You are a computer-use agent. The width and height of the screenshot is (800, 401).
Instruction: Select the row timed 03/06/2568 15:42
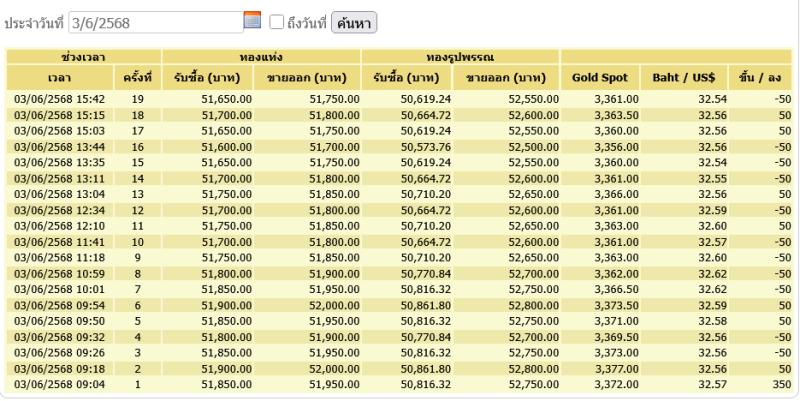click(x=399, y=99)
